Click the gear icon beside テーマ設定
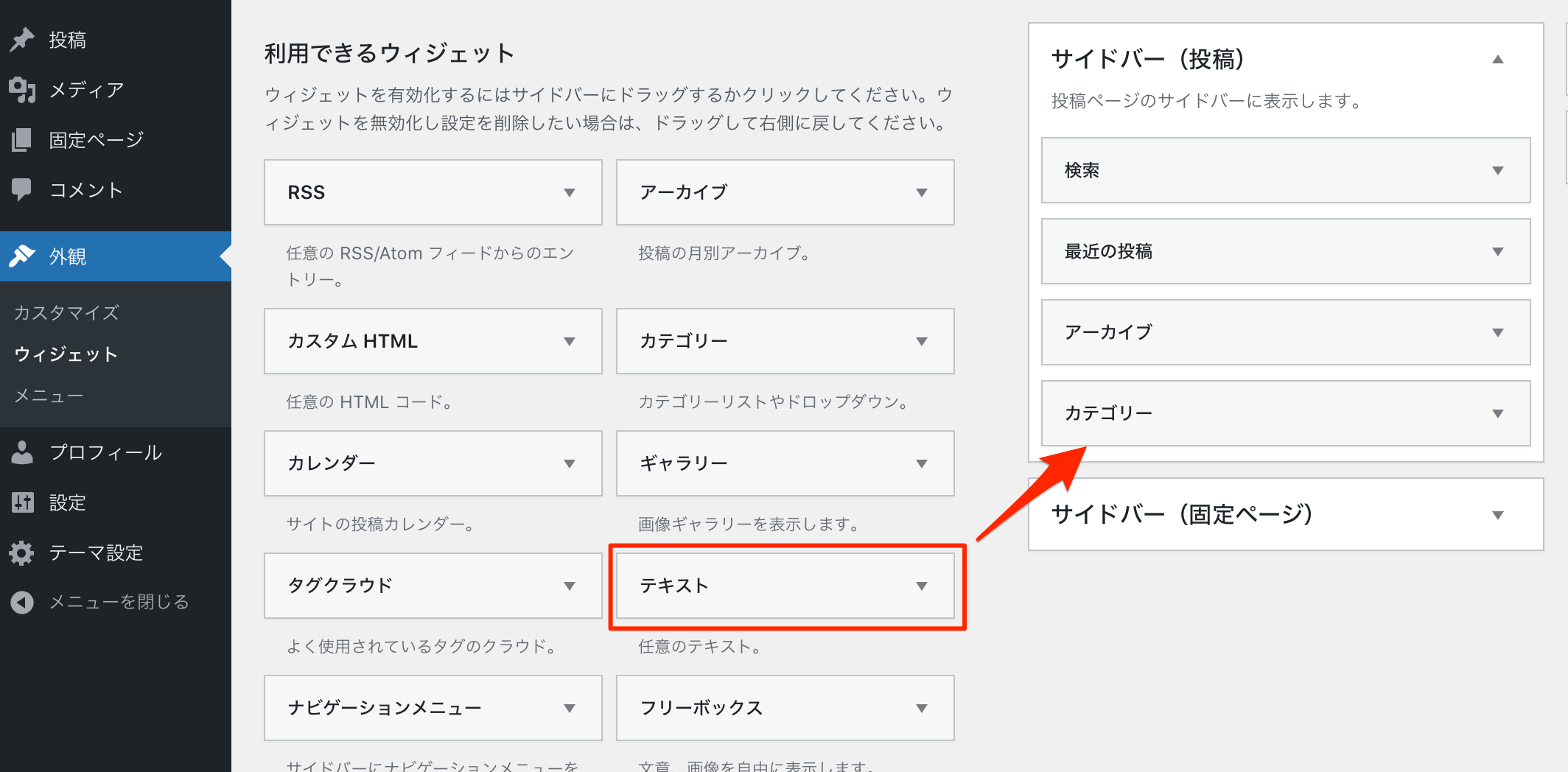Viewport: 1568px width, 772px height. click(22, 552)
